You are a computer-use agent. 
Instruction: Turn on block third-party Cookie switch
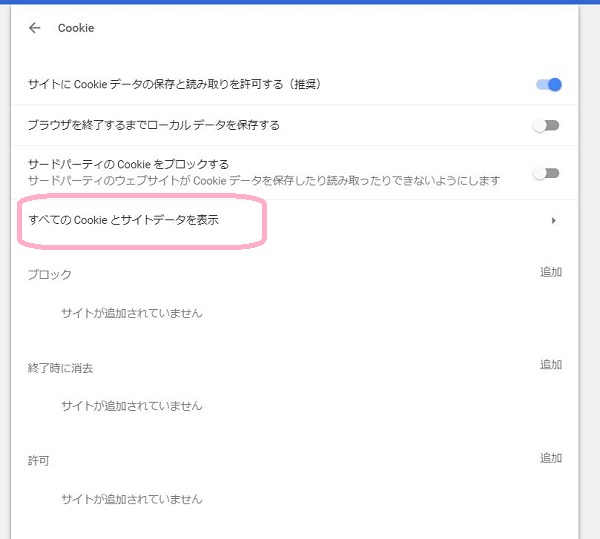point(546,173)
